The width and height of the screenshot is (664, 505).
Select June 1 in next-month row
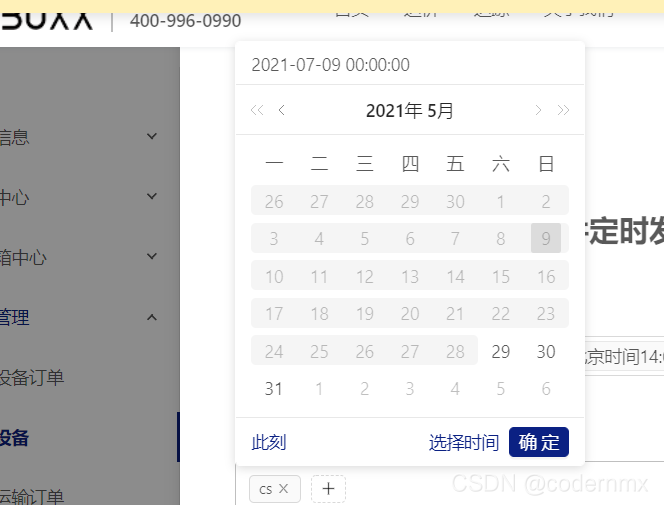click(x=319, y=389)
